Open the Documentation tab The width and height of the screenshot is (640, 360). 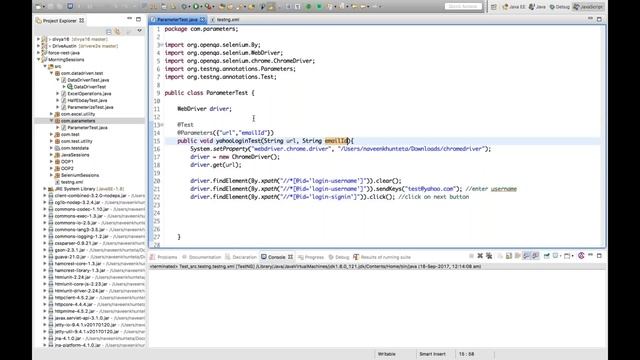[202, 257]
